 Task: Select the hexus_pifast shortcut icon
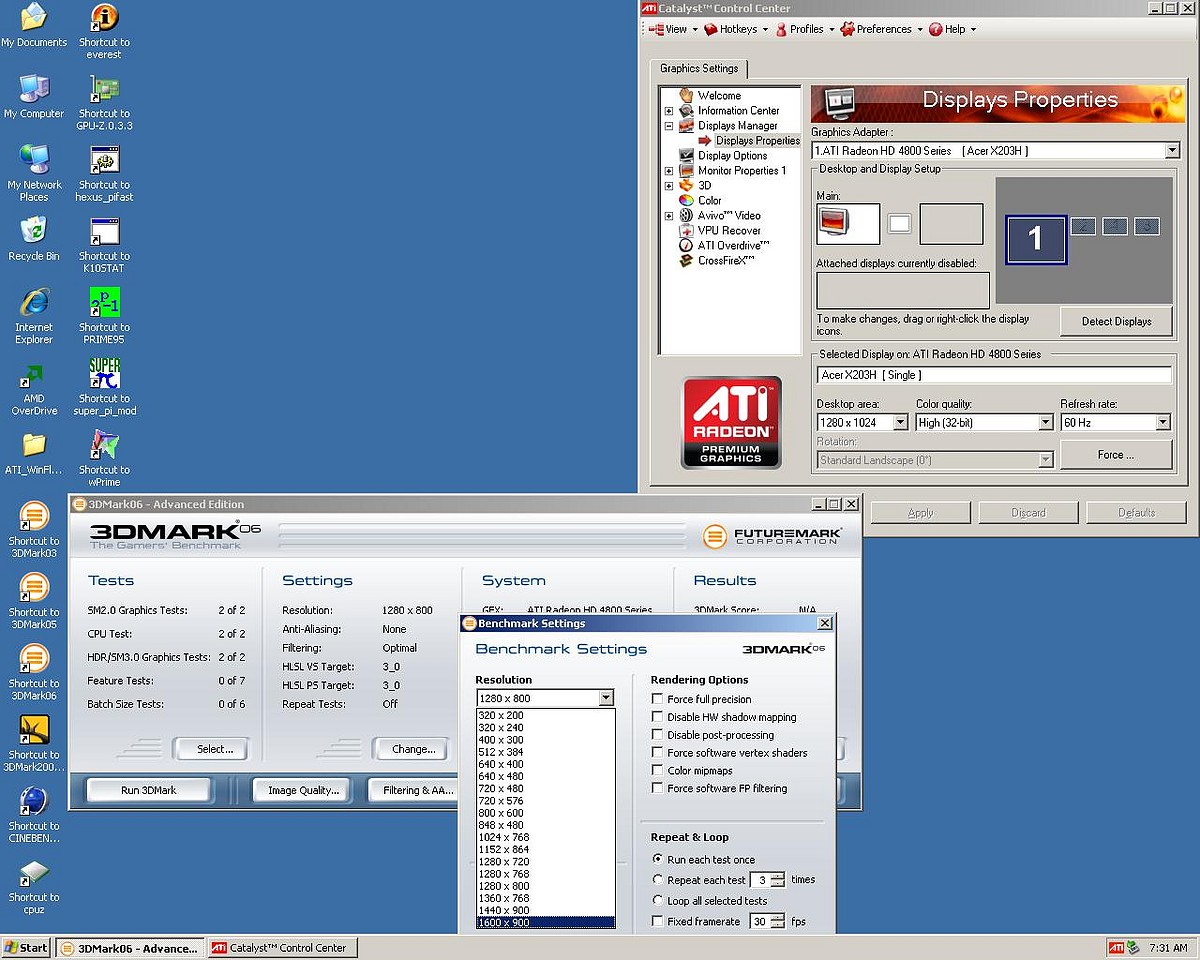(x=104, y=174)
